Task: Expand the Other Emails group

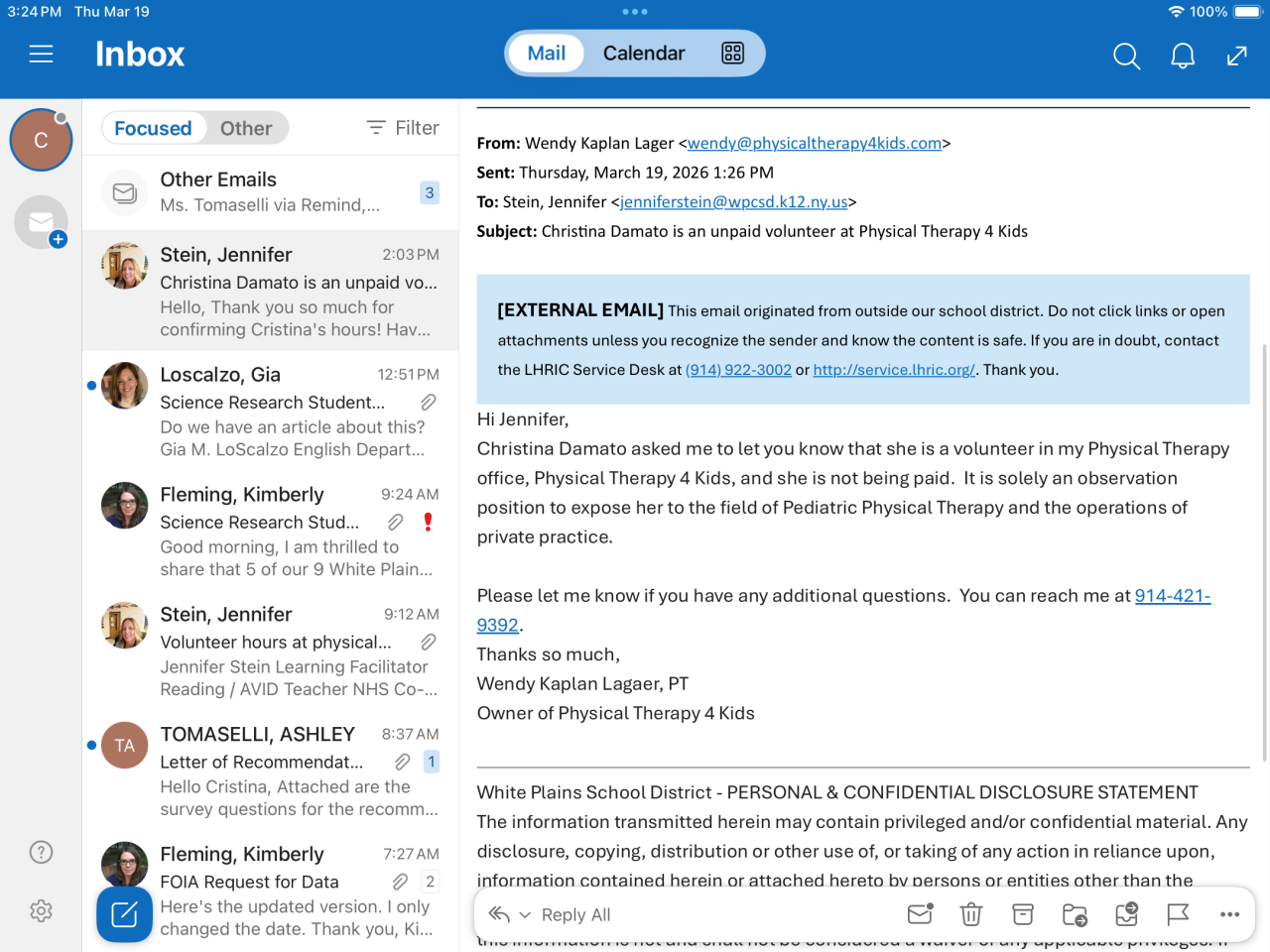Action: coord(270,192)
